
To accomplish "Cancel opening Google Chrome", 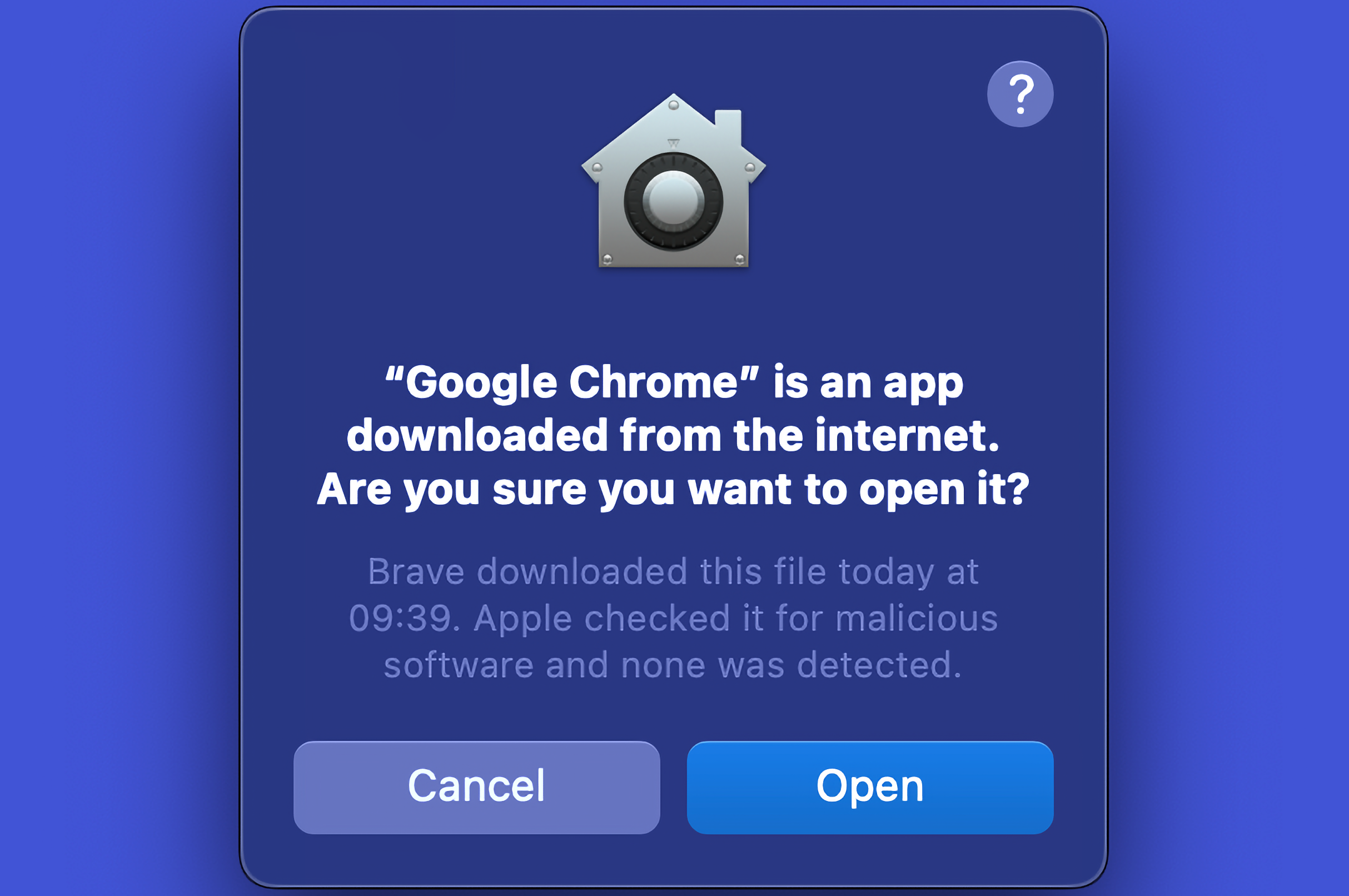I will tap(476, 788).
